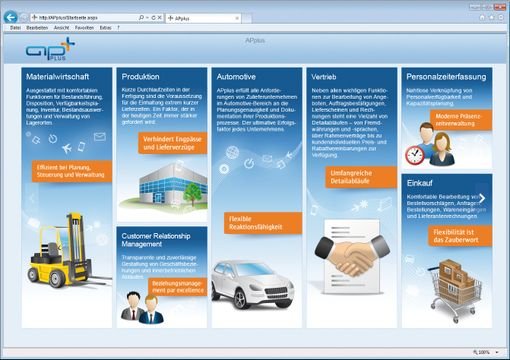This screenshot has height=360, width=510.
Task: Click the Vertrieb description paragraph
Action: click(350, 123)
